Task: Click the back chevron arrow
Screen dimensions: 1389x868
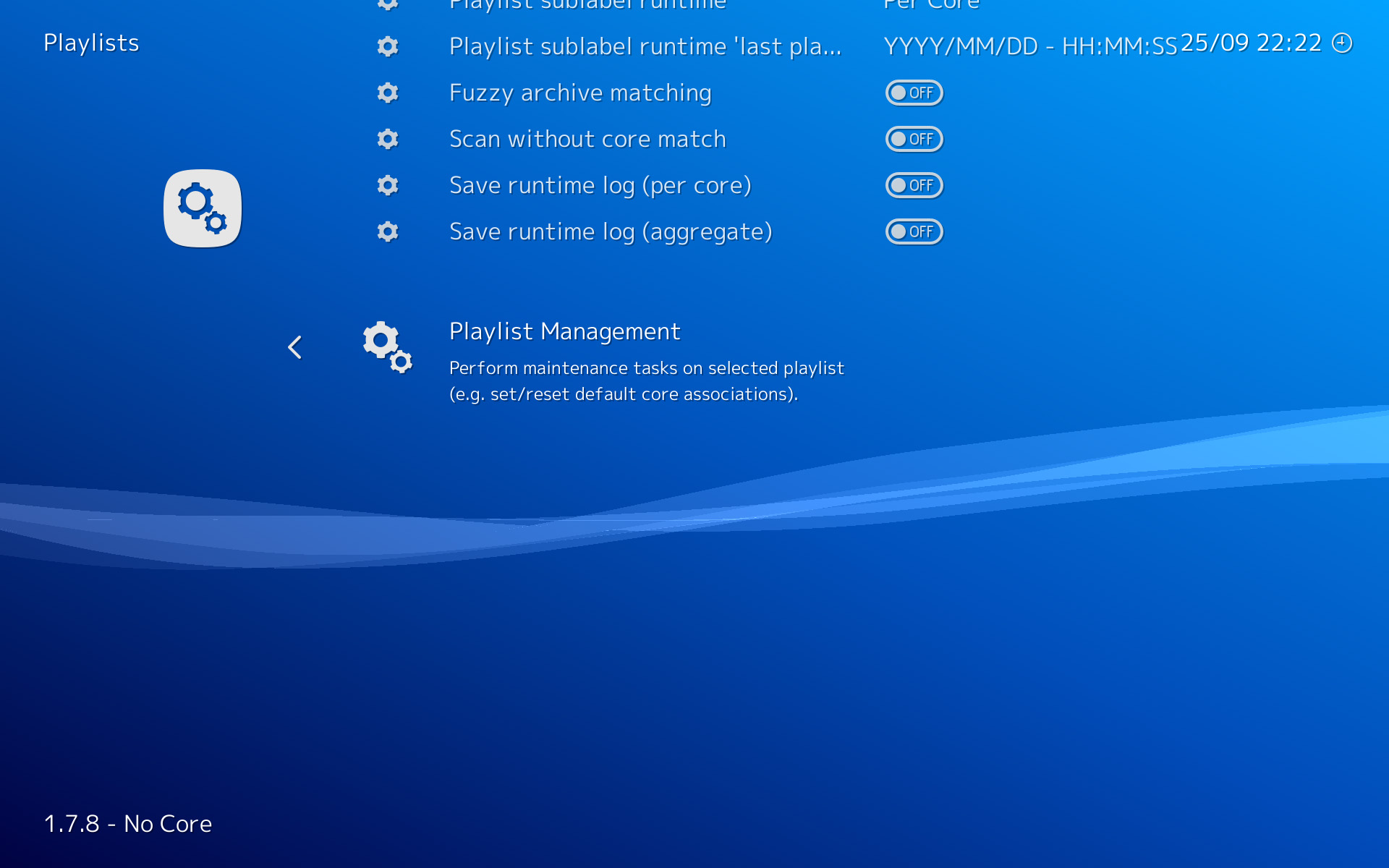Action: coord(294,348)
